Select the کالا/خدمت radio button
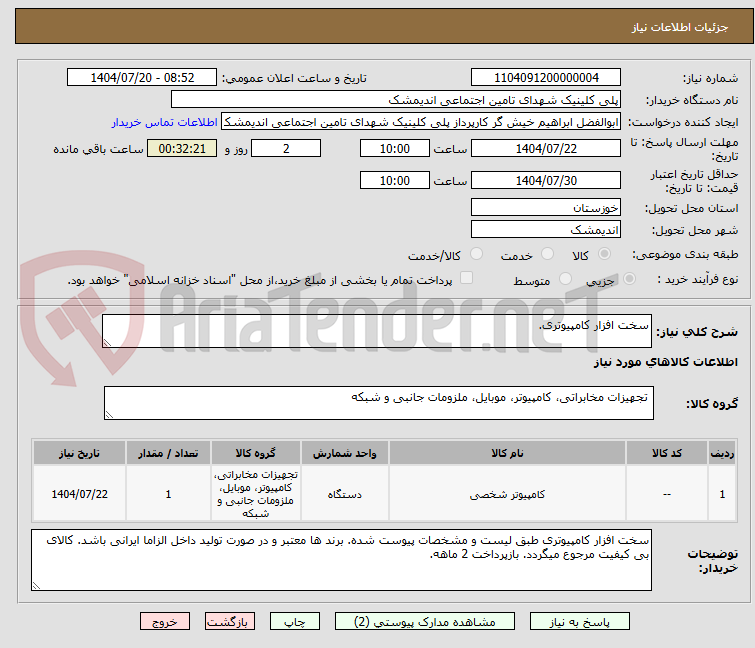The height and width of the screenshot is (648, 755). pos(476,254)
